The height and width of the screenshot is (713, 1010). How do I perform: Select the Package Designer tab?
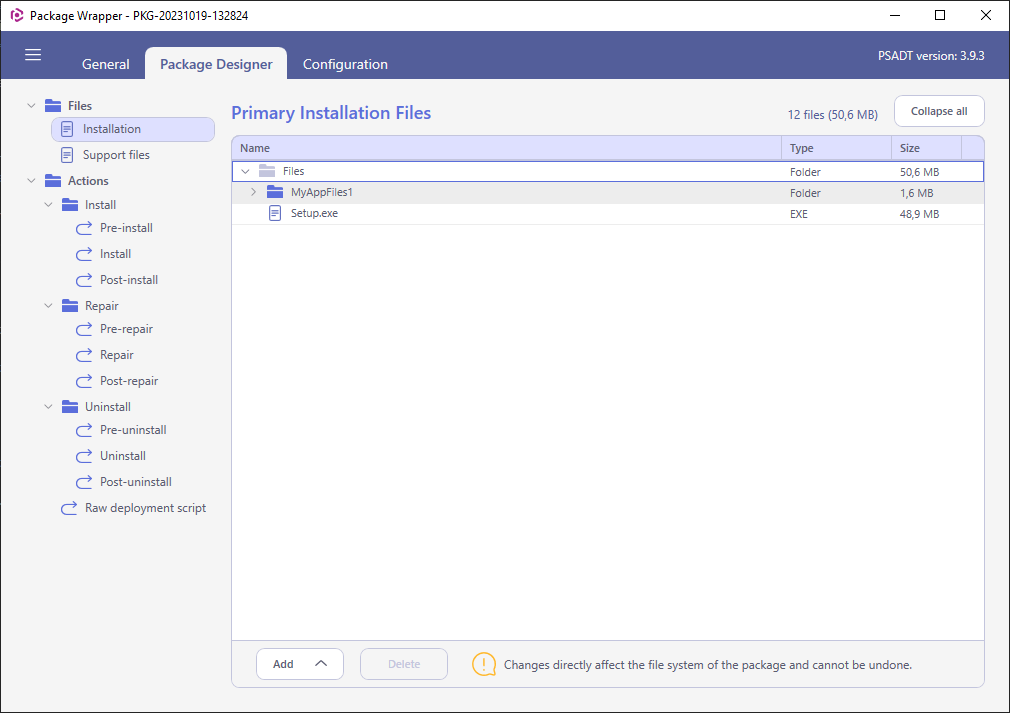click(x=216, y=64)
